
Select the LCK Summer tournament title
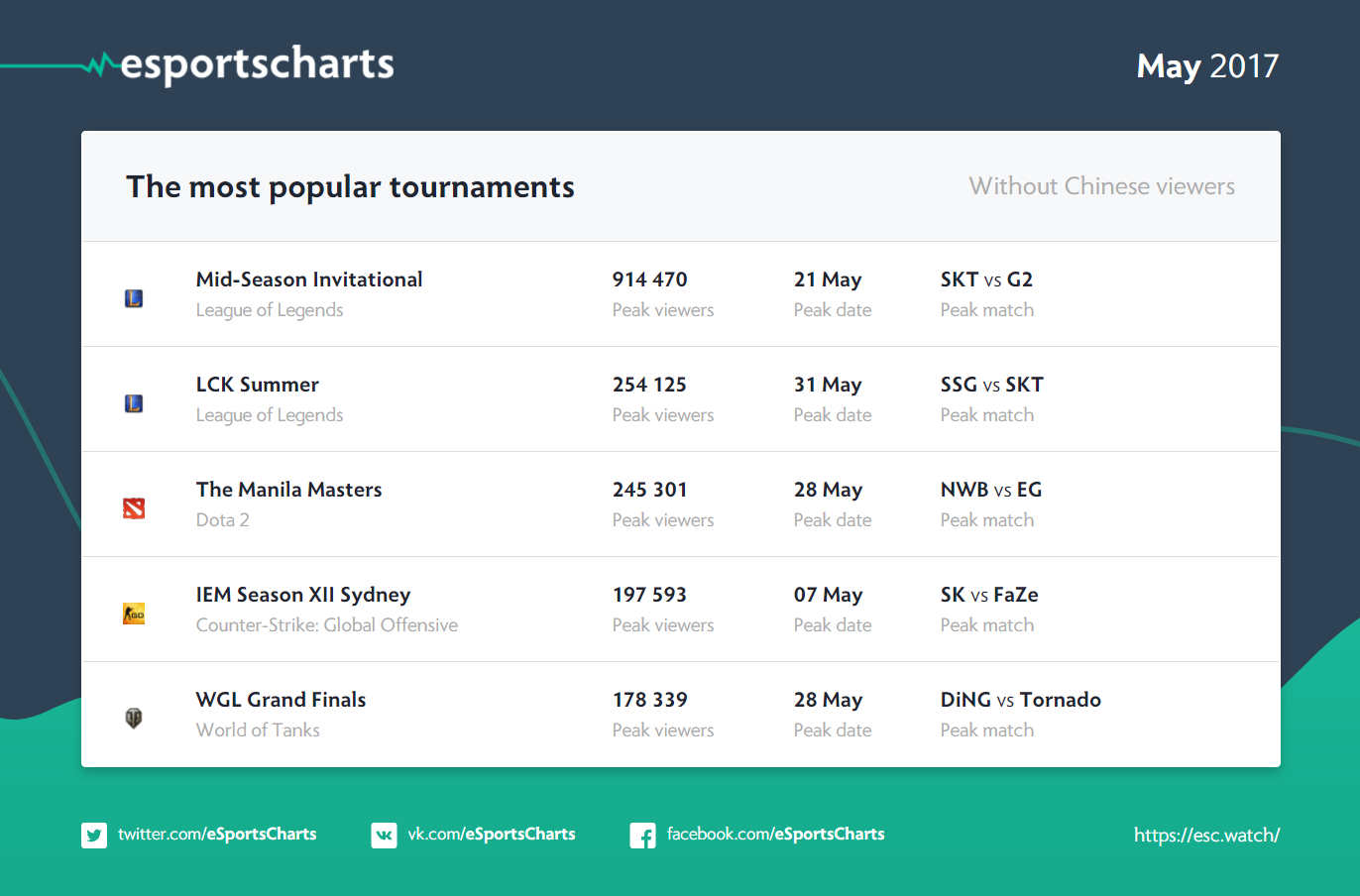tap(258, 385)
